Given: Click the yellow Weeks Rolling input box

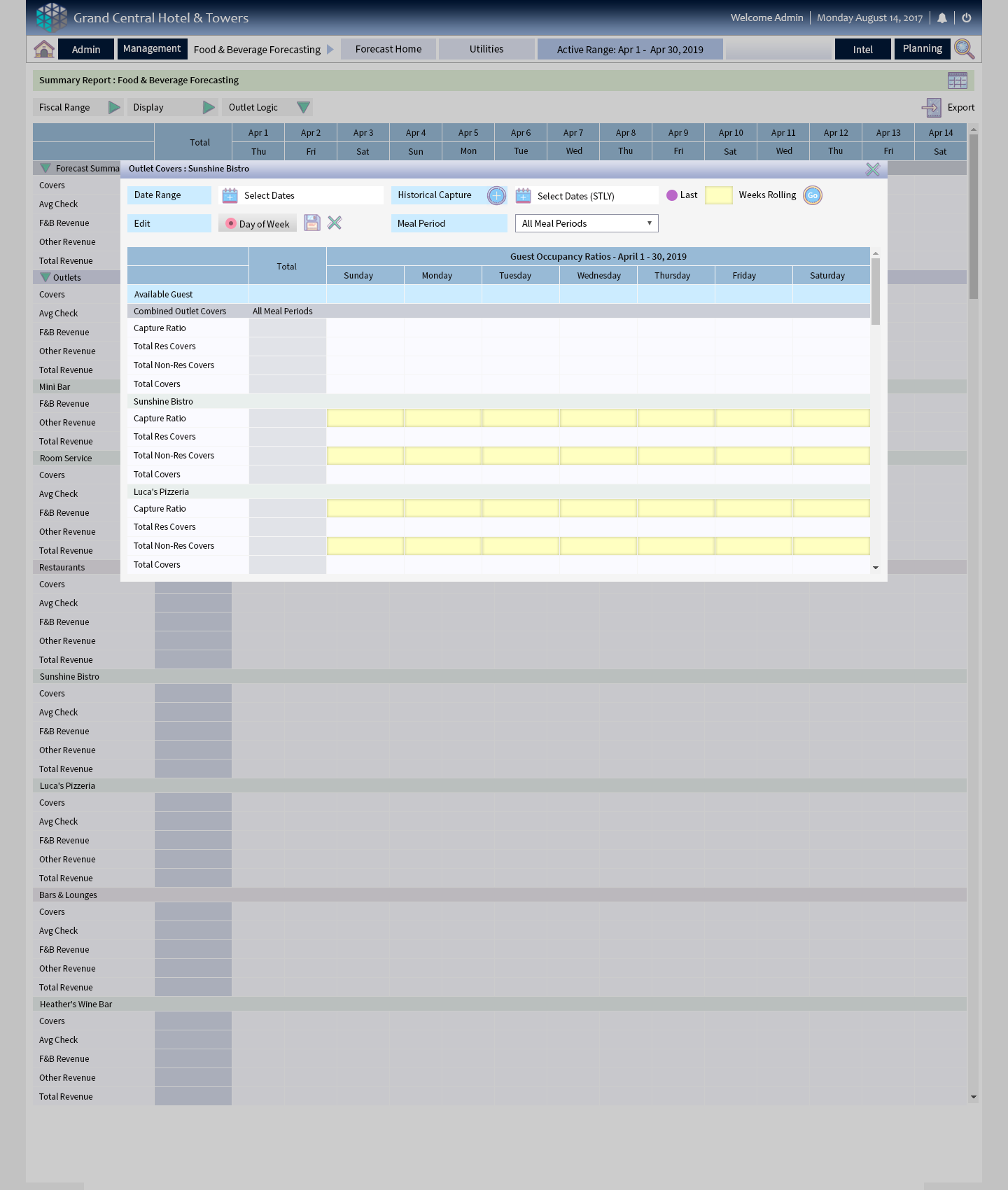Looking at the screenshot, I should (x=718, y=195).
